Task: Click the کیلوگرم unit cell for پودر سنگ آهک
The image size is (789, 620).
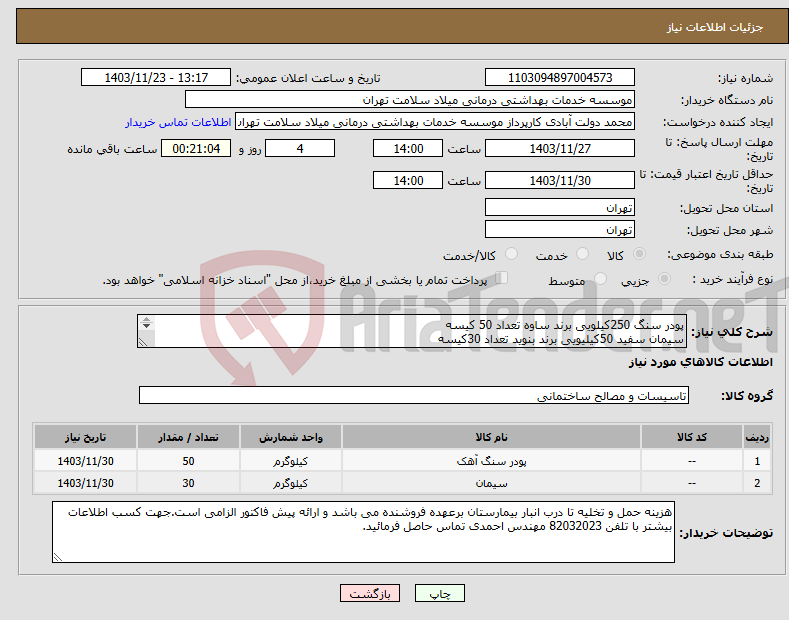Action: pyautogui.click(x=291, y=460)
